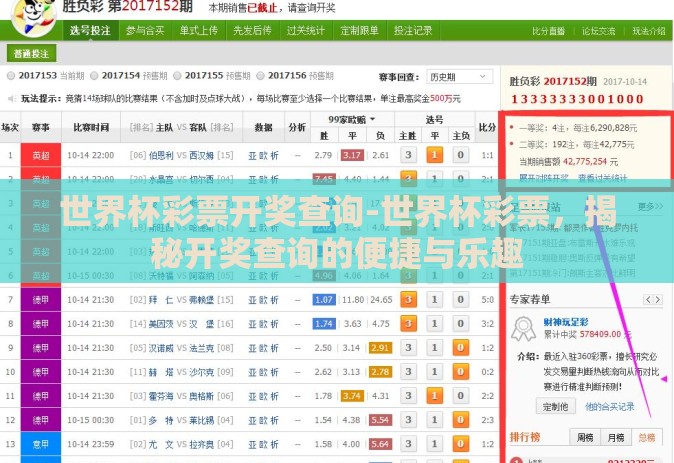674x463 pixels.
Task: Click the 2:2 score in row 11
Action: pos(487,396)
